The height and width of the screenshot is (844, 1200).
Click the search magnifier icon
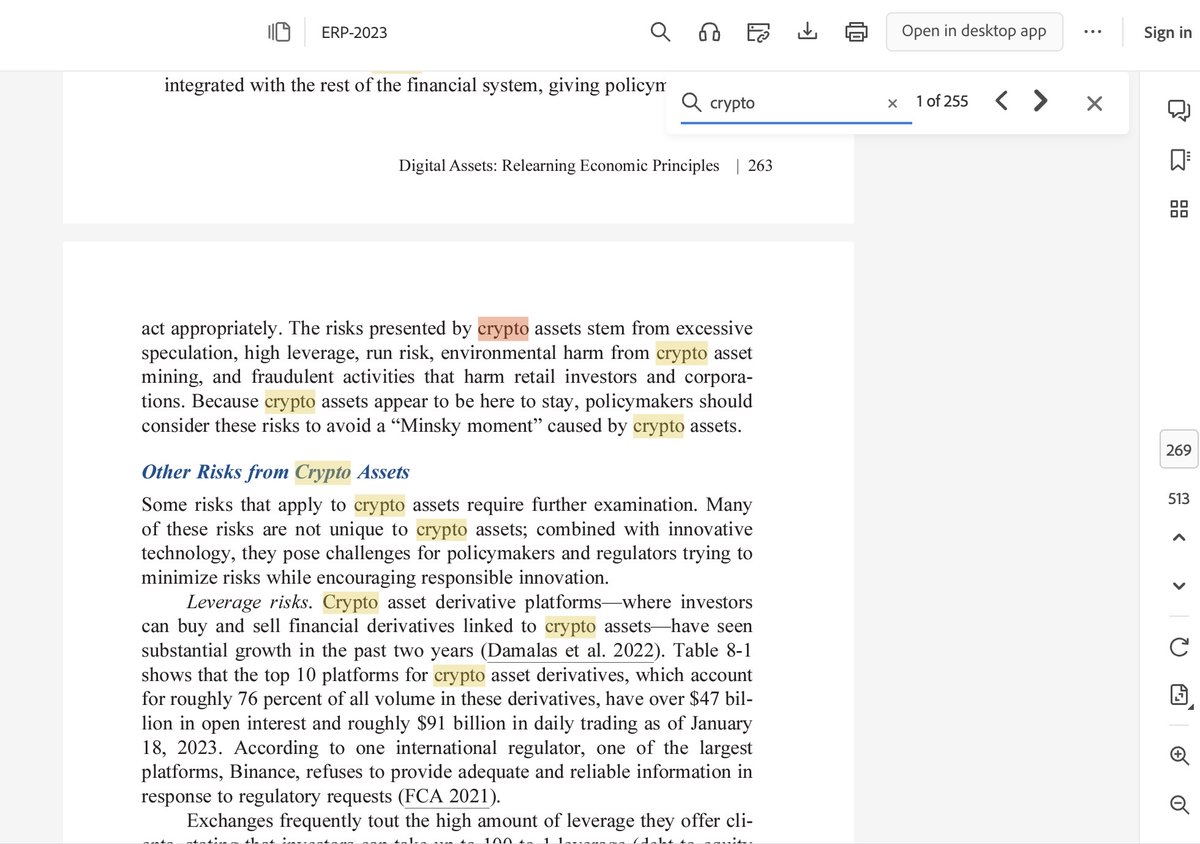pyautogui.click(x=660, y=31)
